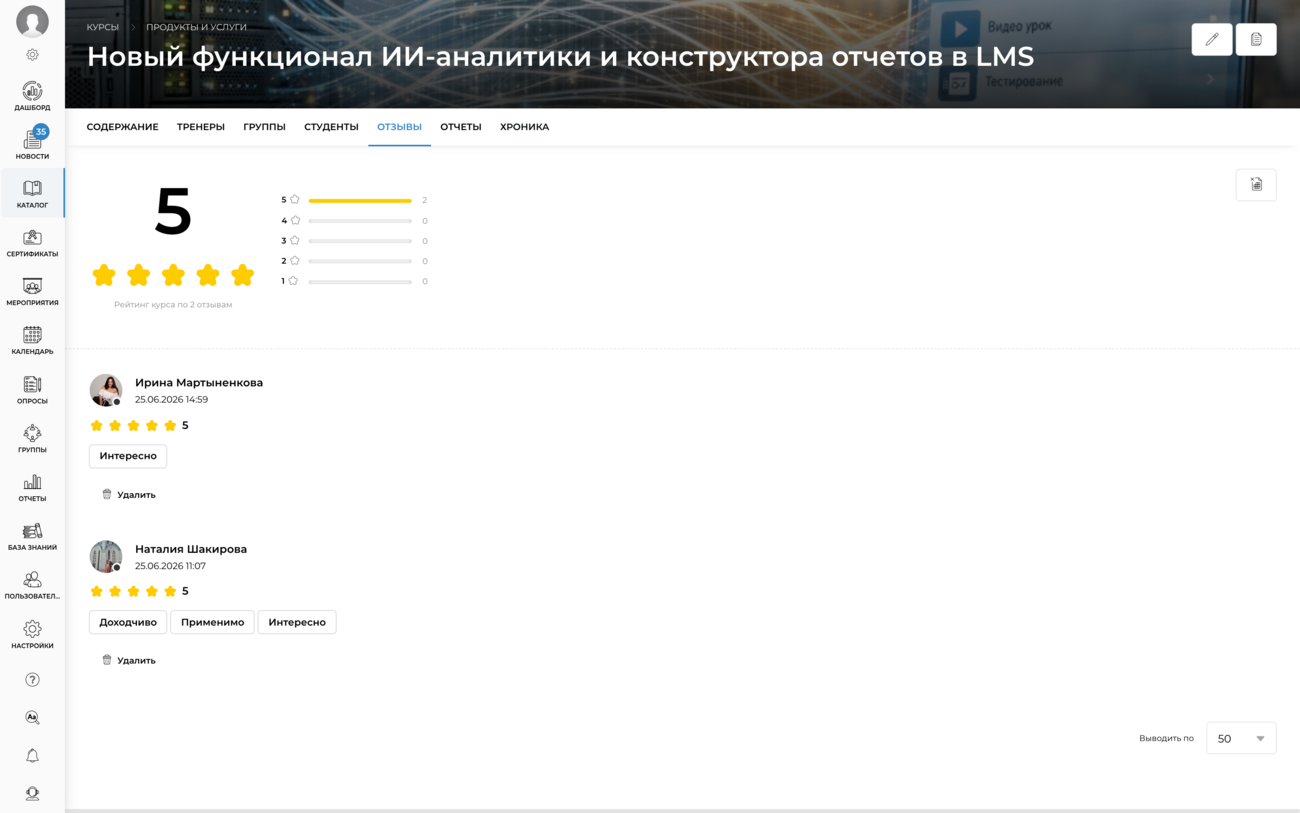Click the small gear under profile avatar

coord(32,55)
